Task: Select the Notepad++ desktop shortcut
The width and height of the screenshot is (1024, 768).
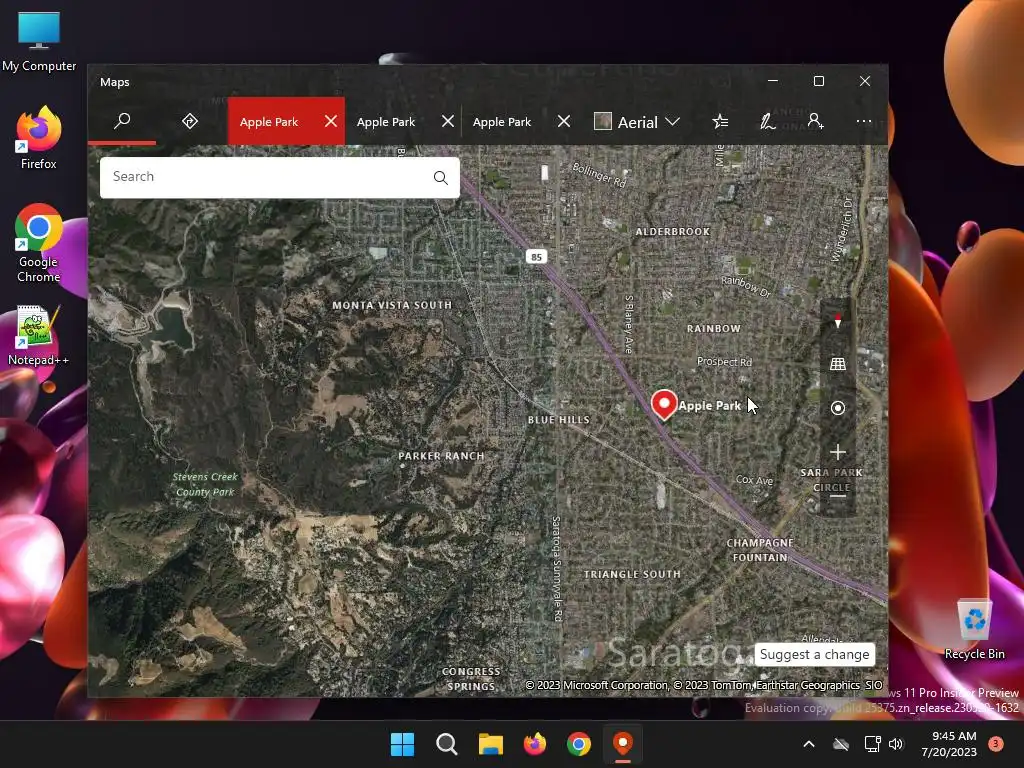Action: point(39,336)
